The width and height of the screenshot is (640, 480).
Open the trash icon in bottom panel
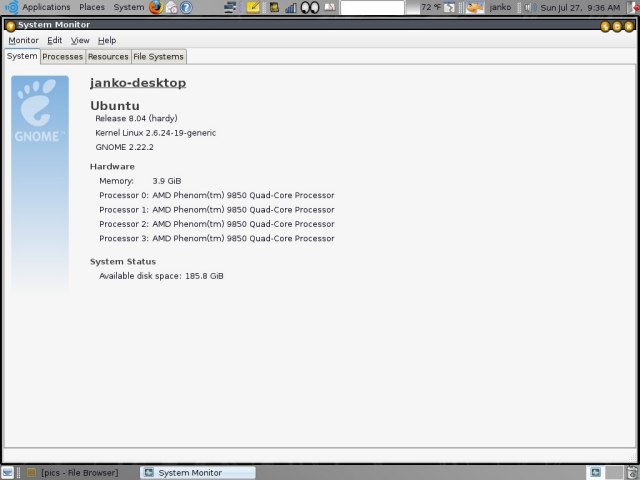633,473
